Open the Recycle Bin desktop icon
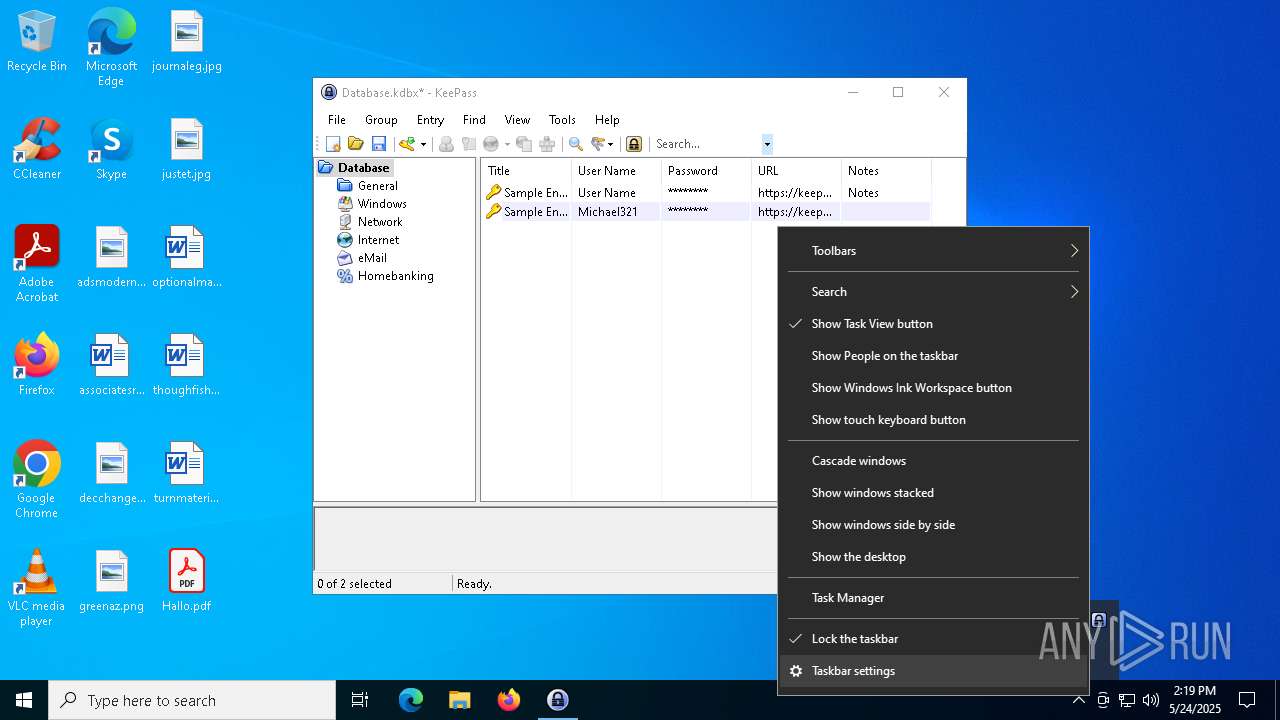Viewport: 1280px width, 720px height. click(x=37, y=42)
